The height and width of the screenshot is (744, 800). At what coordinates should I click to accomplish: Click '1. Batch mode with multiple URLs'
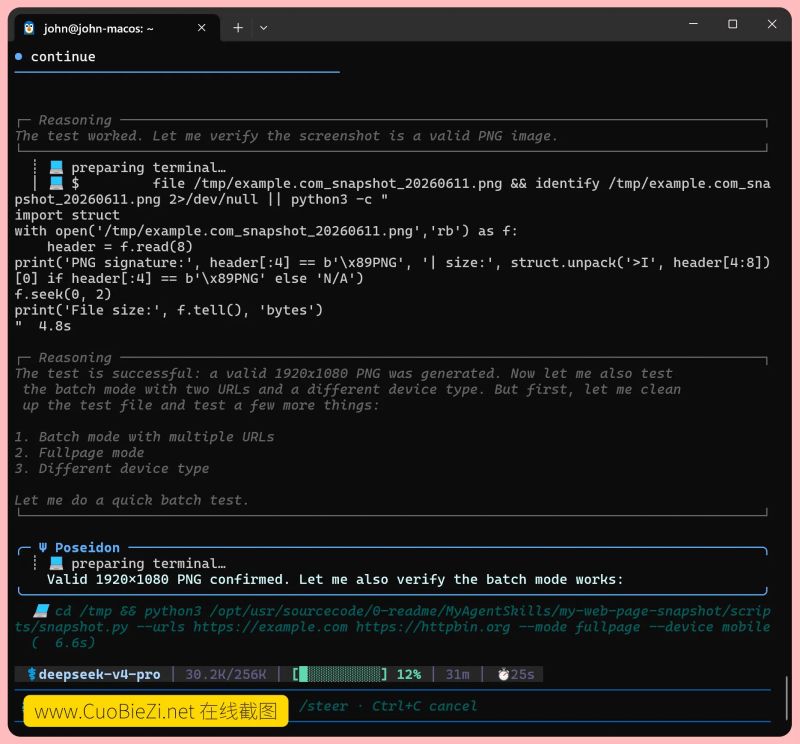[x=144, y=437]
